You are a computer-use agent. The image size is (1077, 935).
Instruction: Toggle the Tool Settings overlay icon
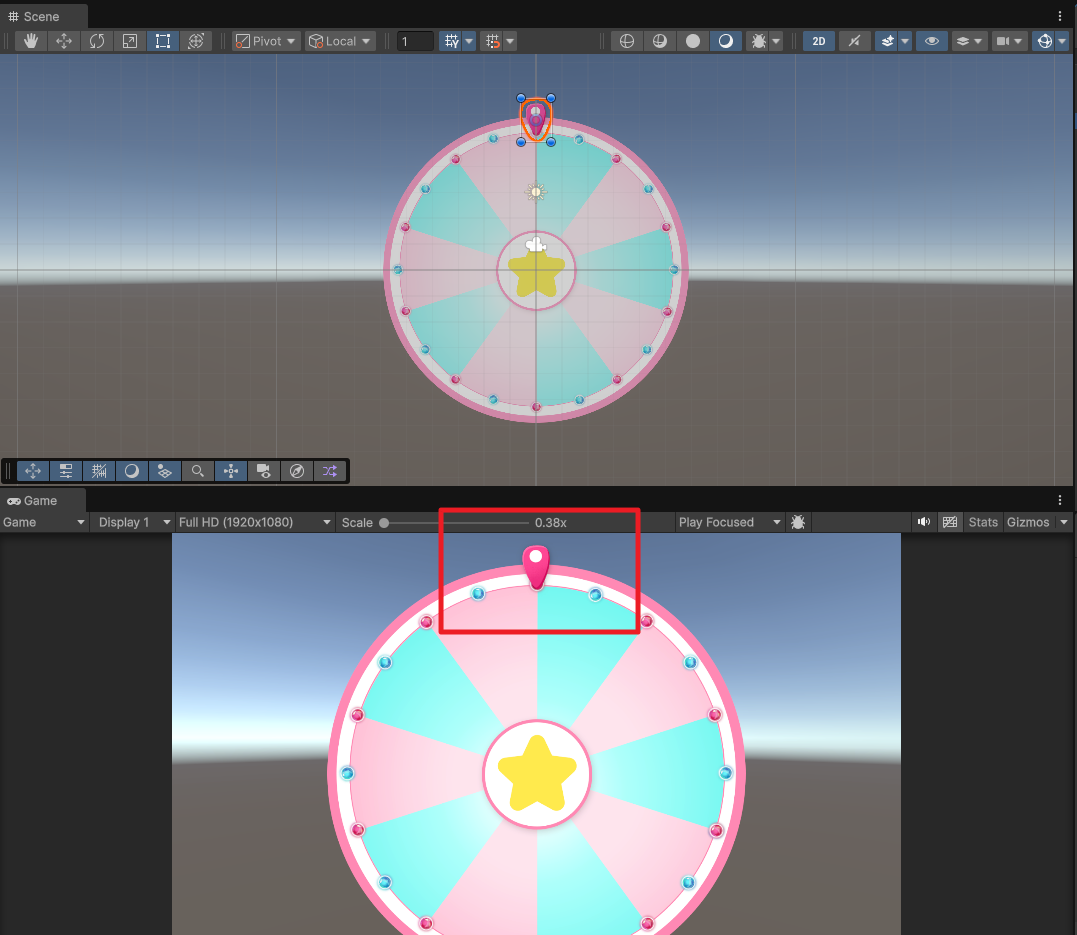(66, 471)
